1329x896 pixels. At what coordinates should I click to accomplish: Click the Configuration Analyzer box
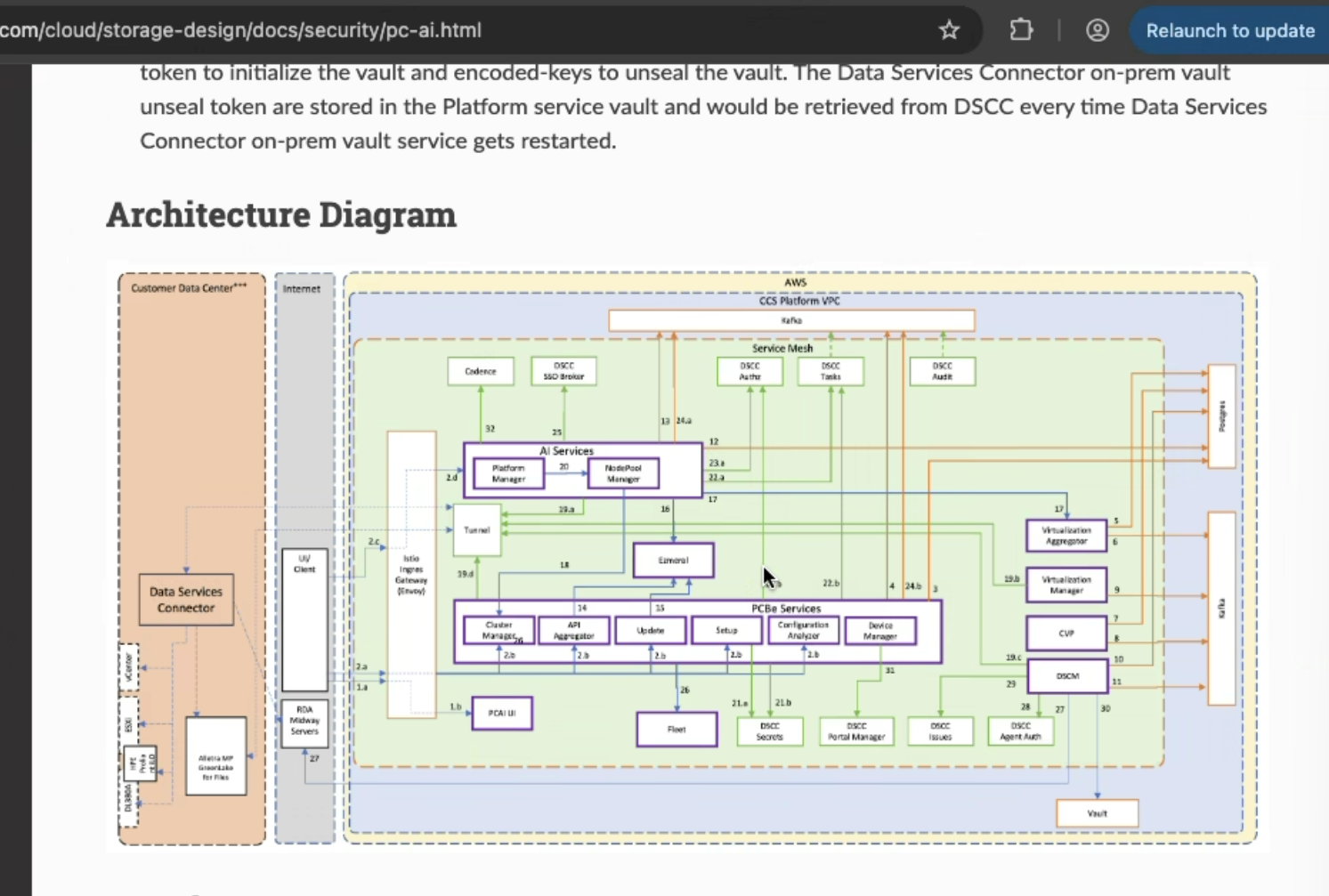(803, 631)
